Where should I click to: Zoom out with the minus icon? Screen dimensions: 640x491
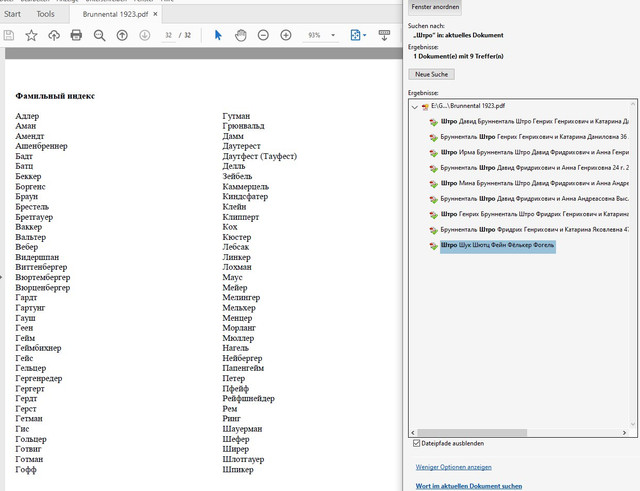point(263,35)
